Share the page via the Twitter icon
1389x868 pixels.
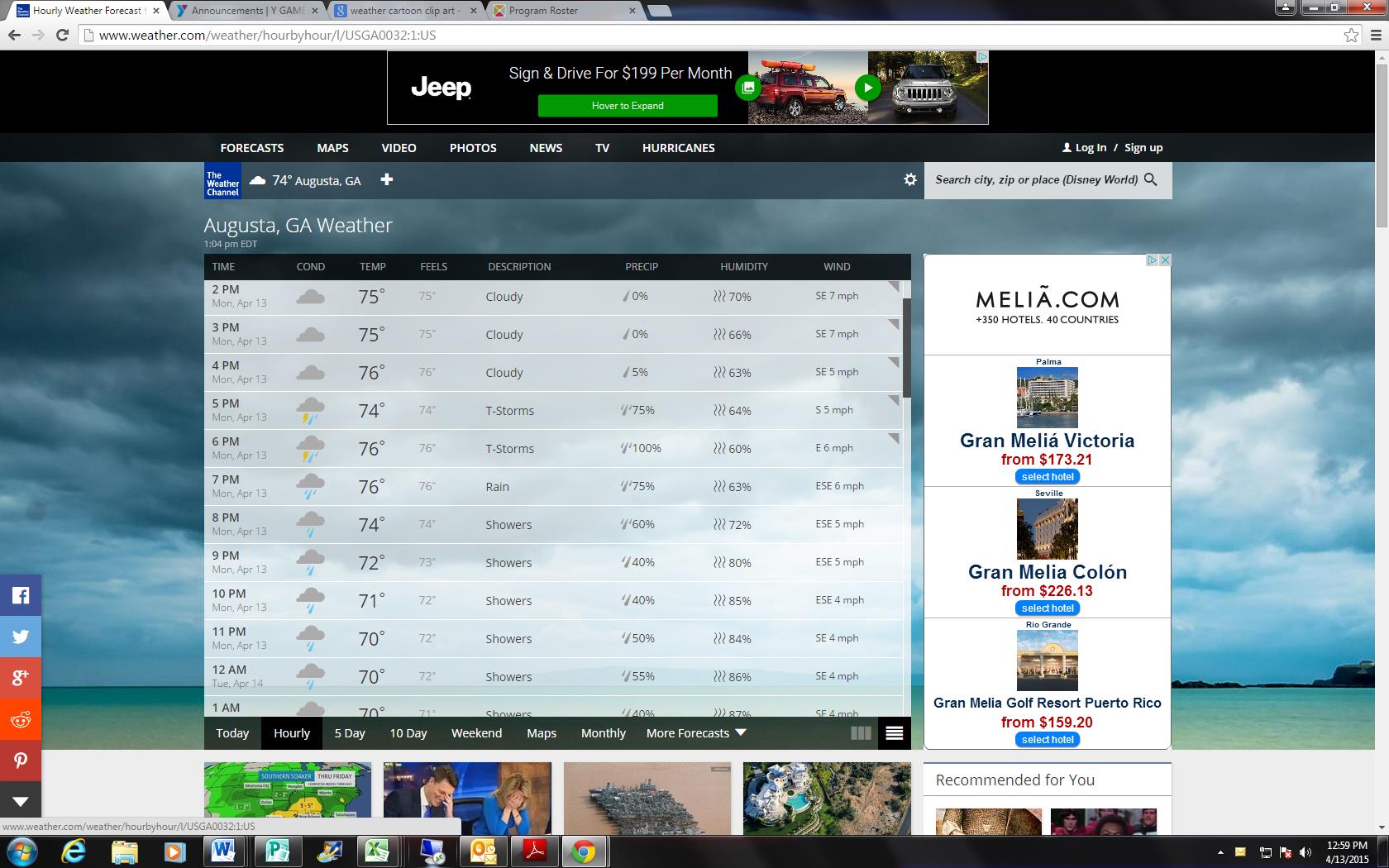[21, 637]
